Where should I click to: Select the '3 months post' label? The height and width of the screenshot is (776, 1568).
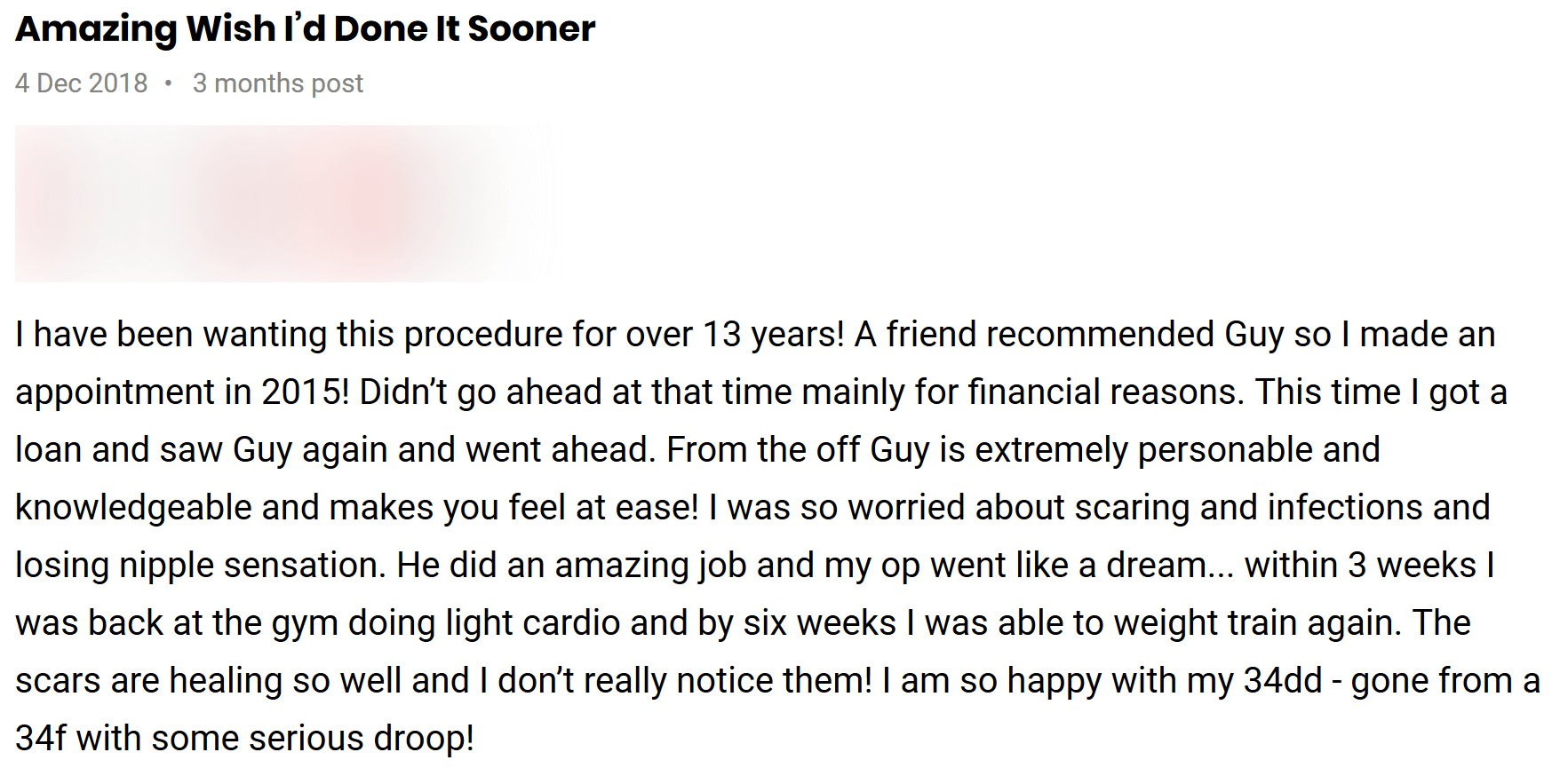click(278, 83)
